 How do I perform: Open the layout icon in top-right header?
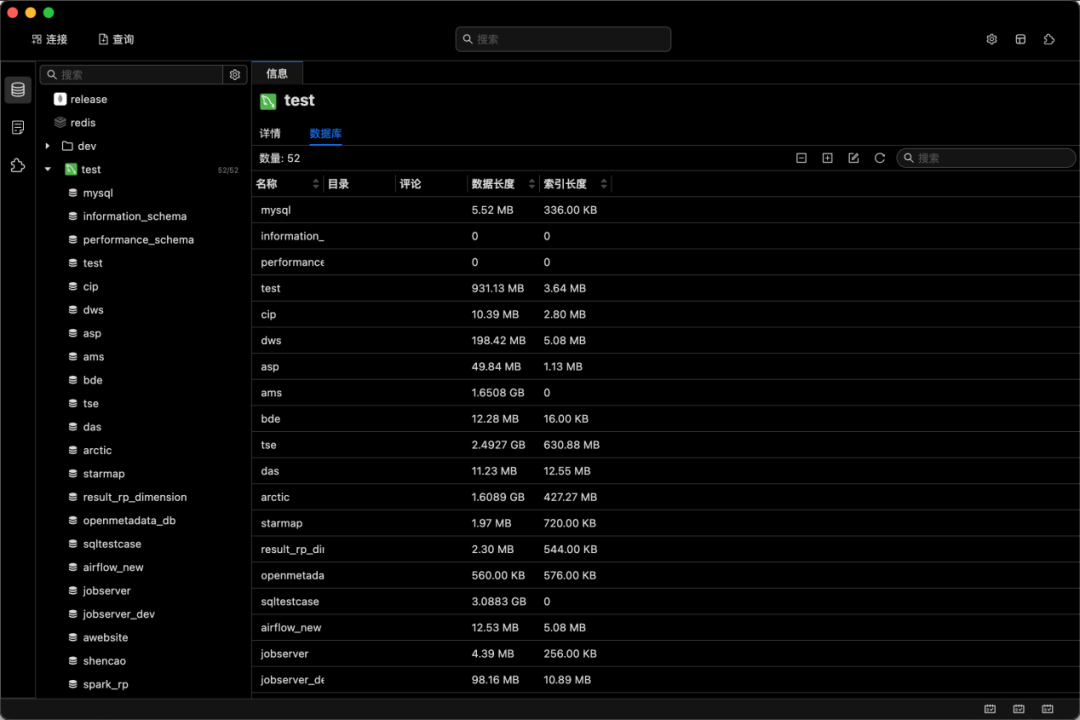tap(1020, 39)
